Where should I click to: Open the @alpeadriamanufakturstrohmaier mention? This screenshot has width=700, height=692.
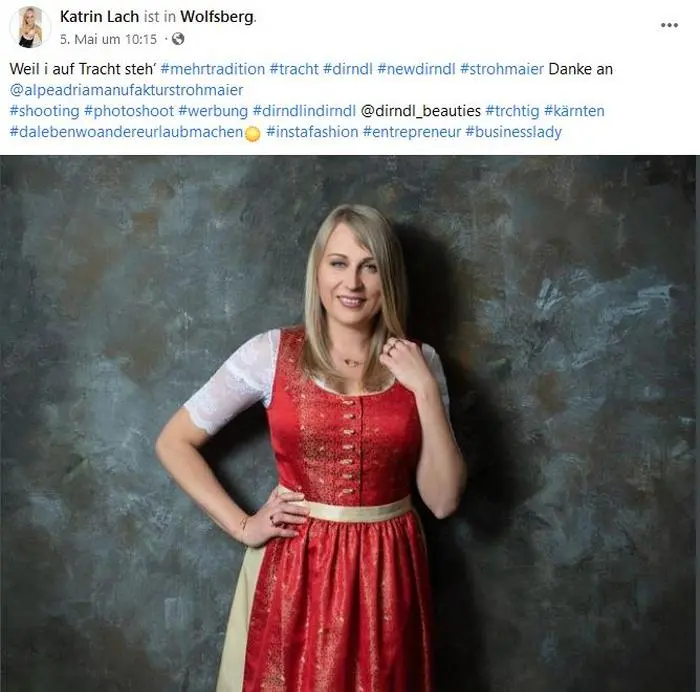pyautogui.click(x=126, y=90)
